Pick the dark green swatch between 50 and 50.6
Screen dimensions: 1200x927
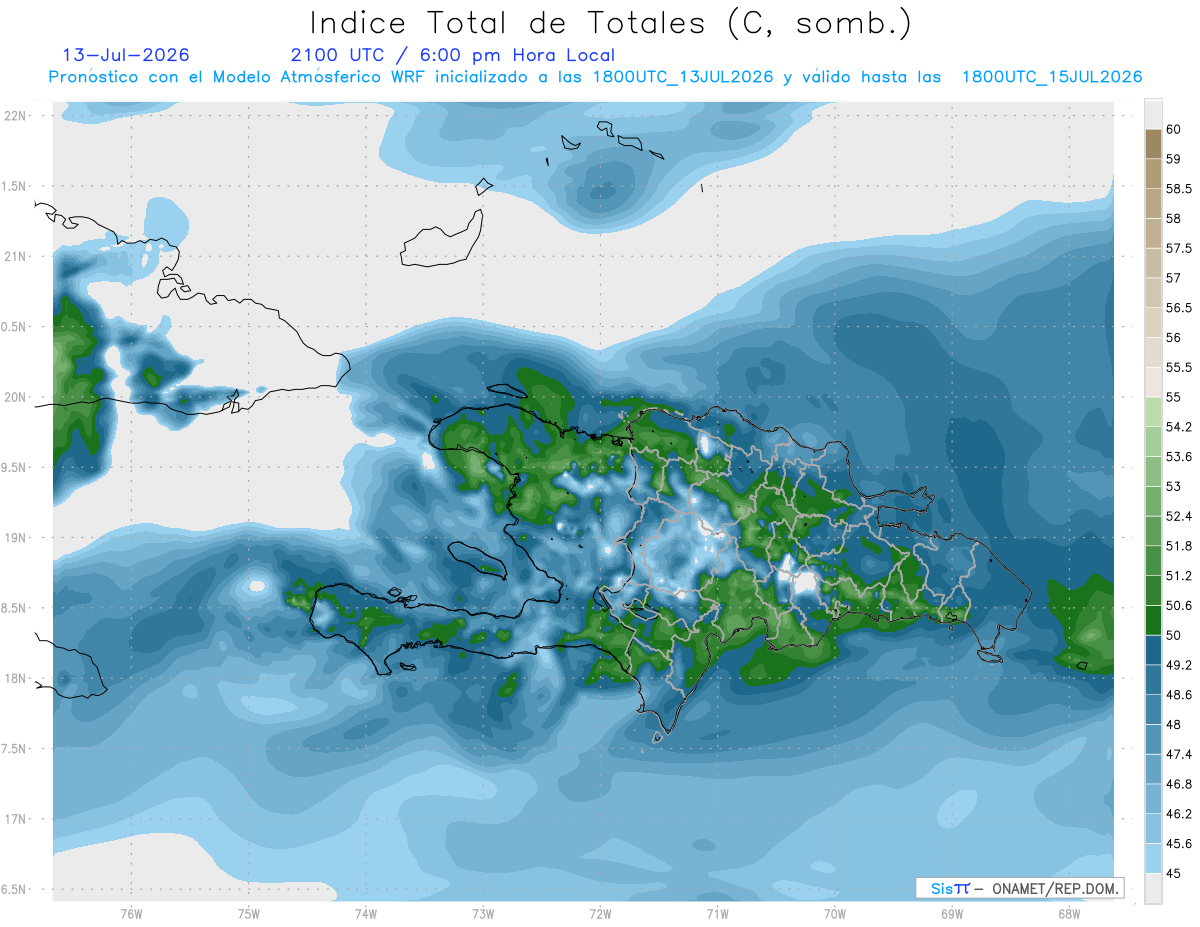(1153, 621)
